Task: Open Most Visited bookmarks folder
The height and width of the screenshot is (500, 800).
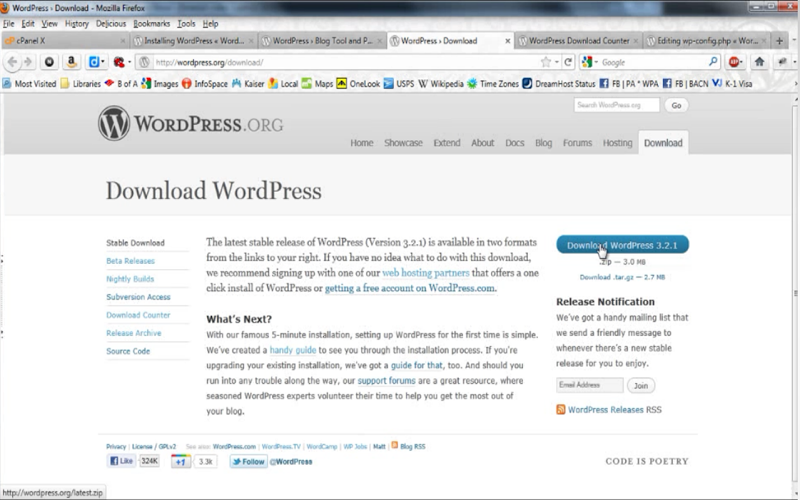Action: click(x=29, y=84)
